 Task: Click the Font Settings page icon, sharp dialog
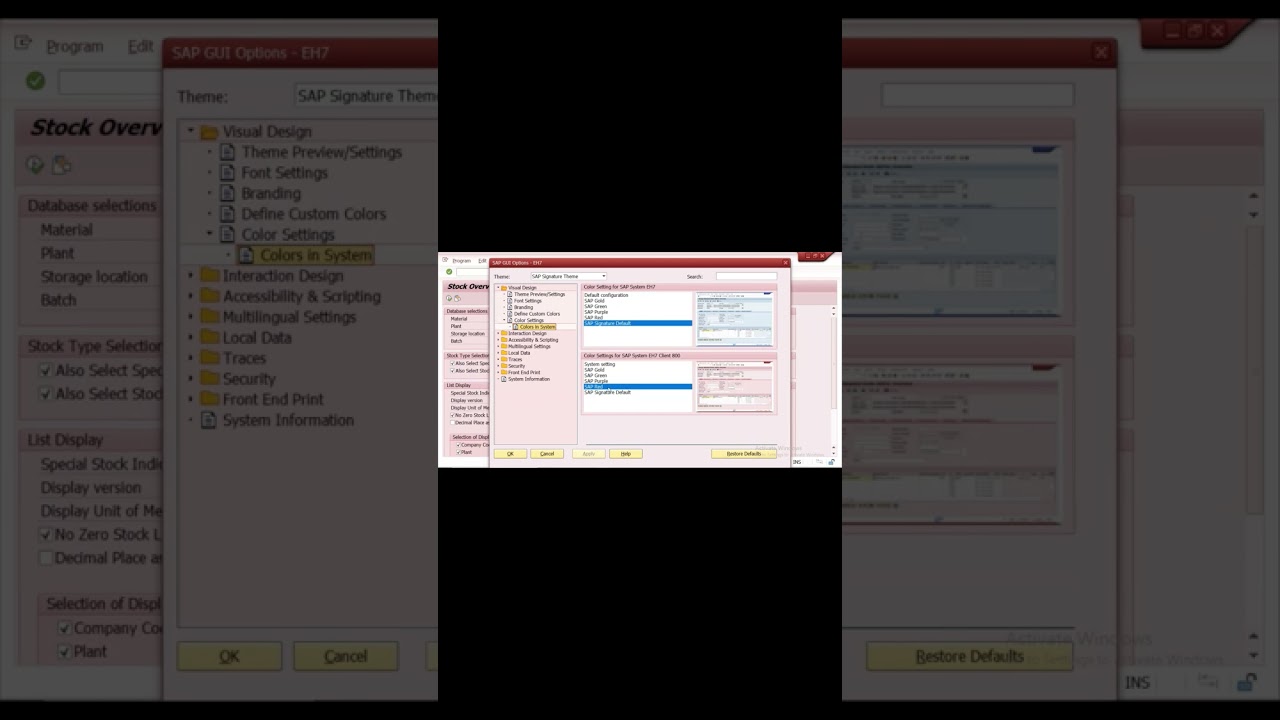[510, 301]
